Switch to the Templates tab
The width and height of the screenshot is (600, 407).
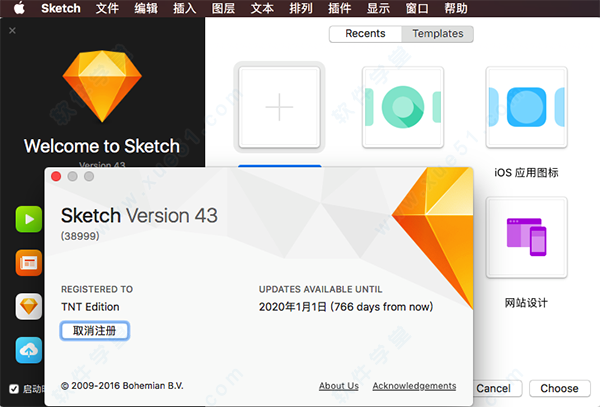[438, 34]
